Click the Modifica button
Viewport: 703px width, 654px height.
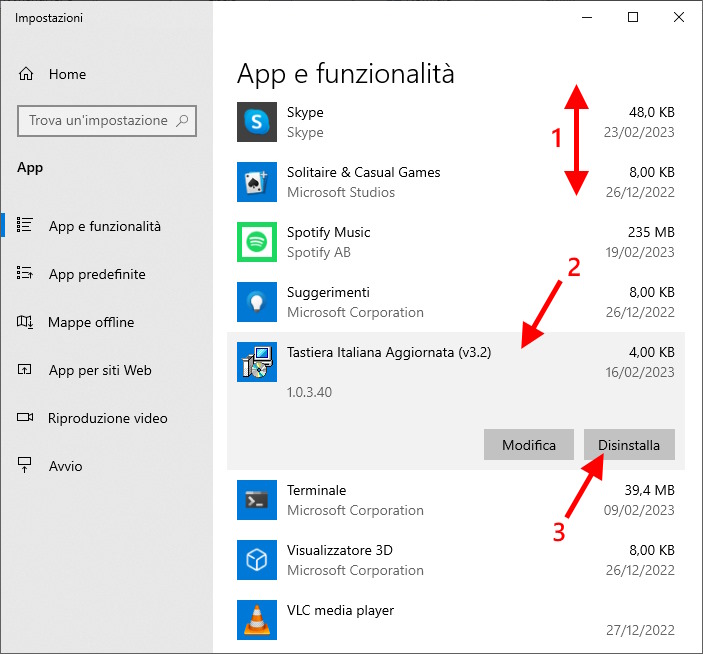tap(529, 445)
